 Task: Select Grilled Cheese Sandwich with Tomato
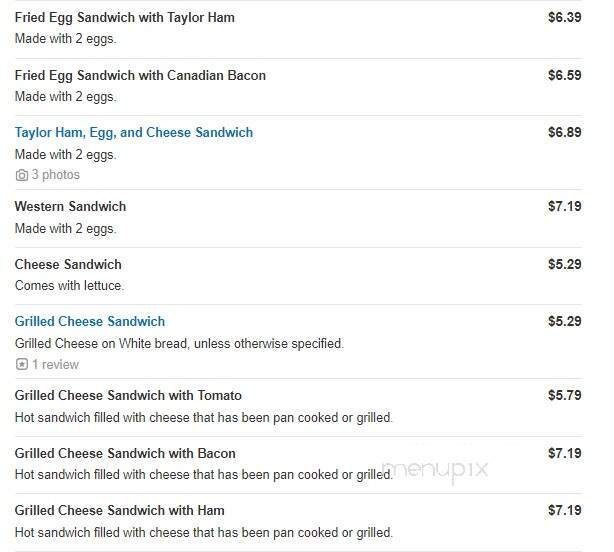(128, 395)
